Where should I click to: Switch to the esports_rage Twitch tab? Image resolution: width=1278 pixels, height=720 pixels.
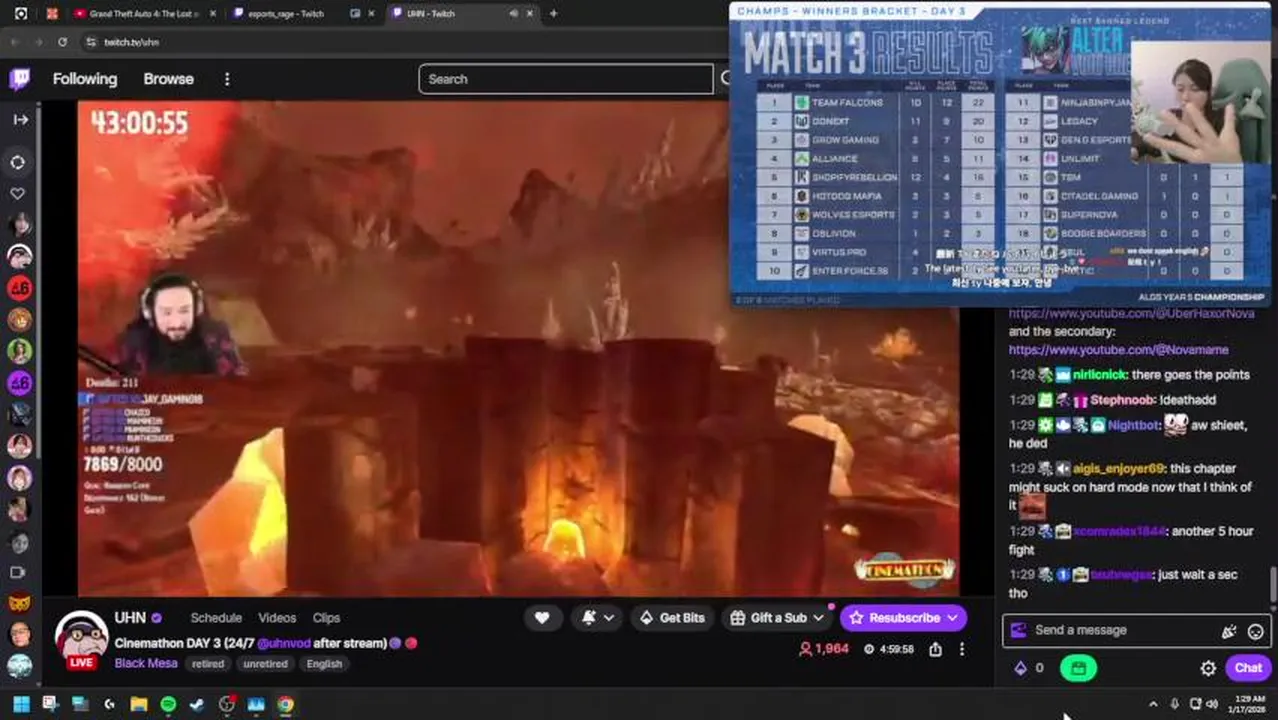286,14
